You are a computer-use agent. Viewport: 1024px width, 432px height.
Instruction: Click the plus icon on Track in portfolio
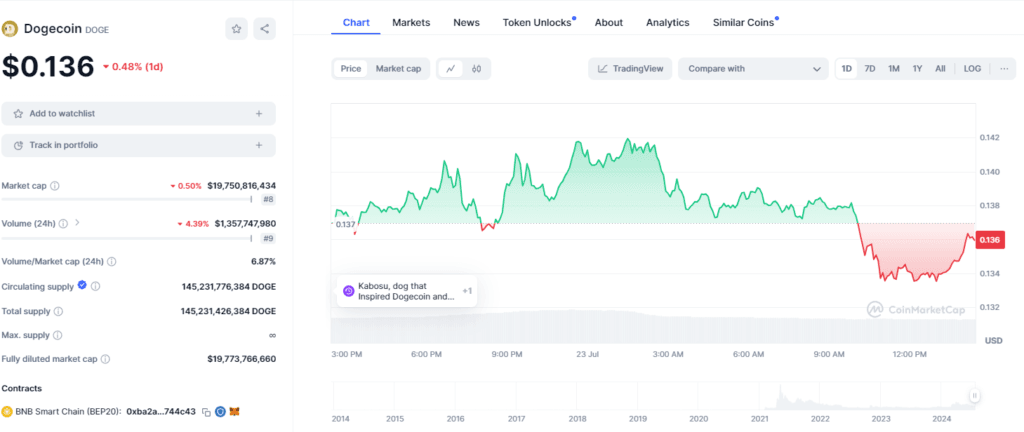[x=259, y=145]
